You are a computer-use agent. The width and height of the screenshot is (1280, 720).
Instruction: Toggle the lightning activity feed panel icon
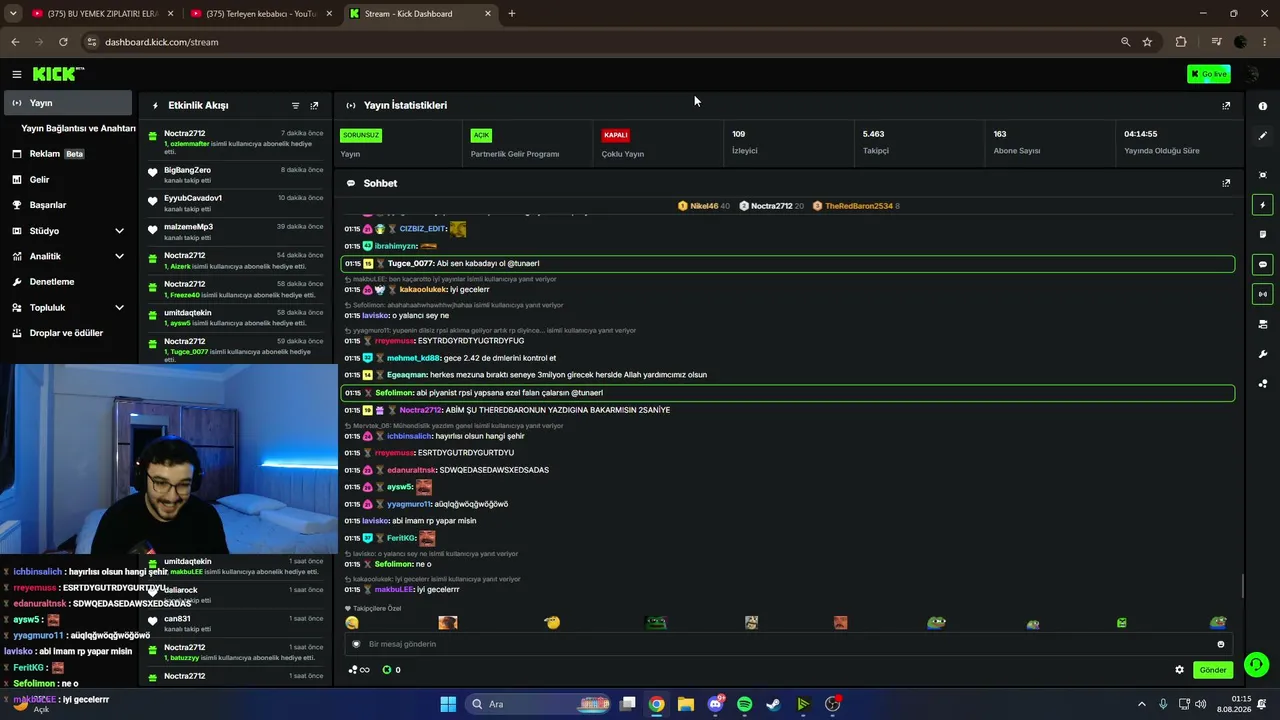pyautogui.click(x=1263, y=205)
